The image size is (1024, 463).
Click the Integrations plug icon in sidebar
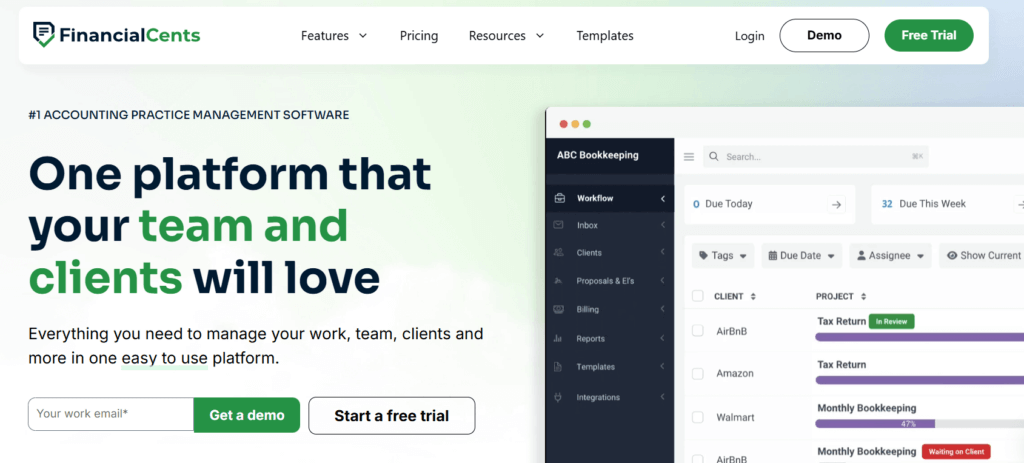(559, 397)
